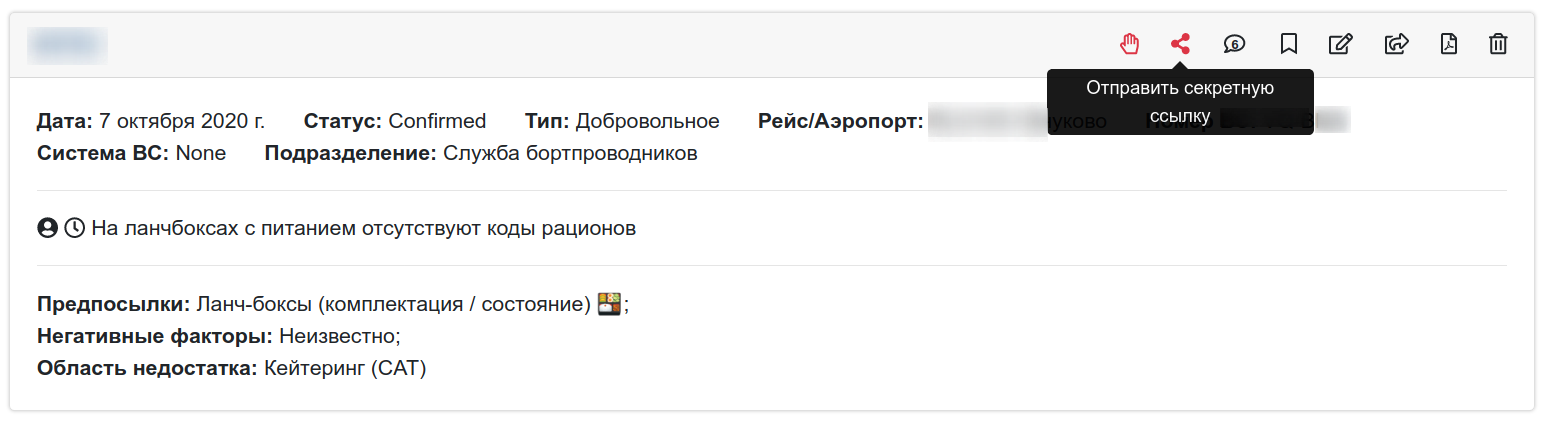Open the blurred report title link

[68, 44]
